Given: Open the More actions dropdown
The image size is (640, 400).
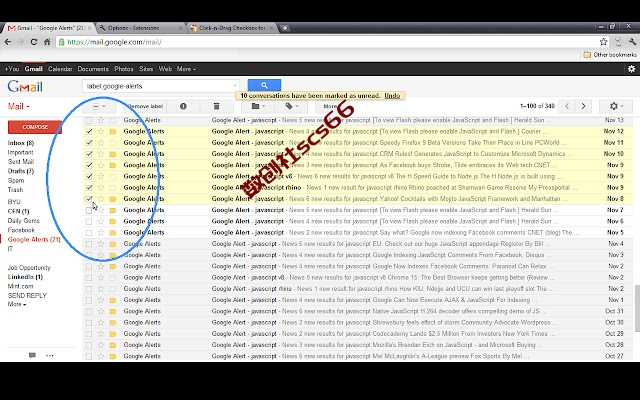Looking at the screenshot, I should click(332, 106).
